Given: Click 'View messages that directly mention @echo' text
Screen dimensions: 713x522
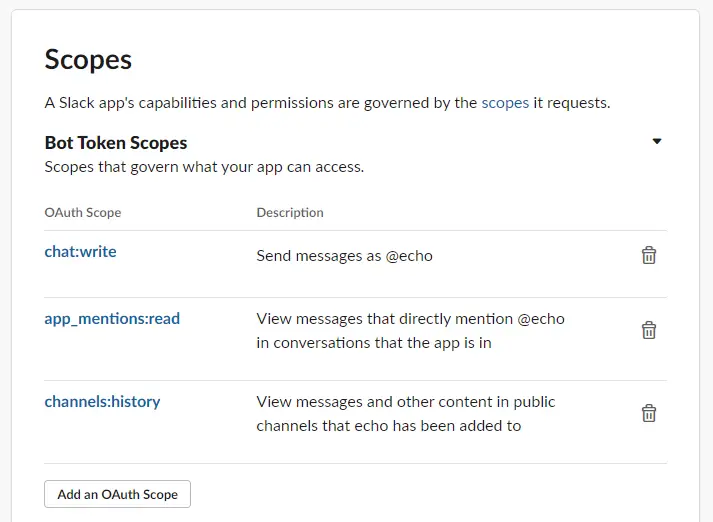Looking at the screenshot, I should click(x=411, y=319).
